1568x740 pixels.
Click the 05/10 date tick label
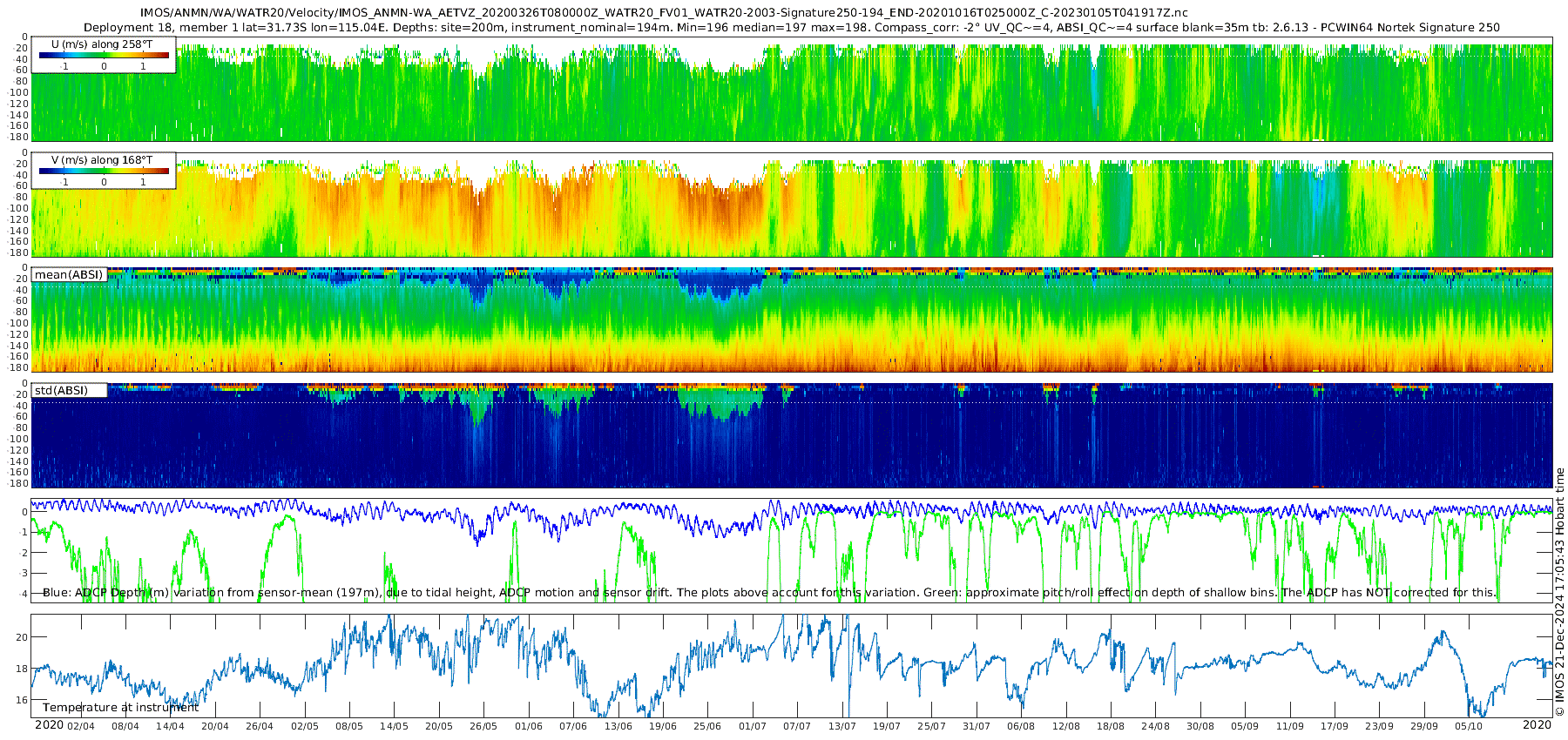pos(1469,726)
